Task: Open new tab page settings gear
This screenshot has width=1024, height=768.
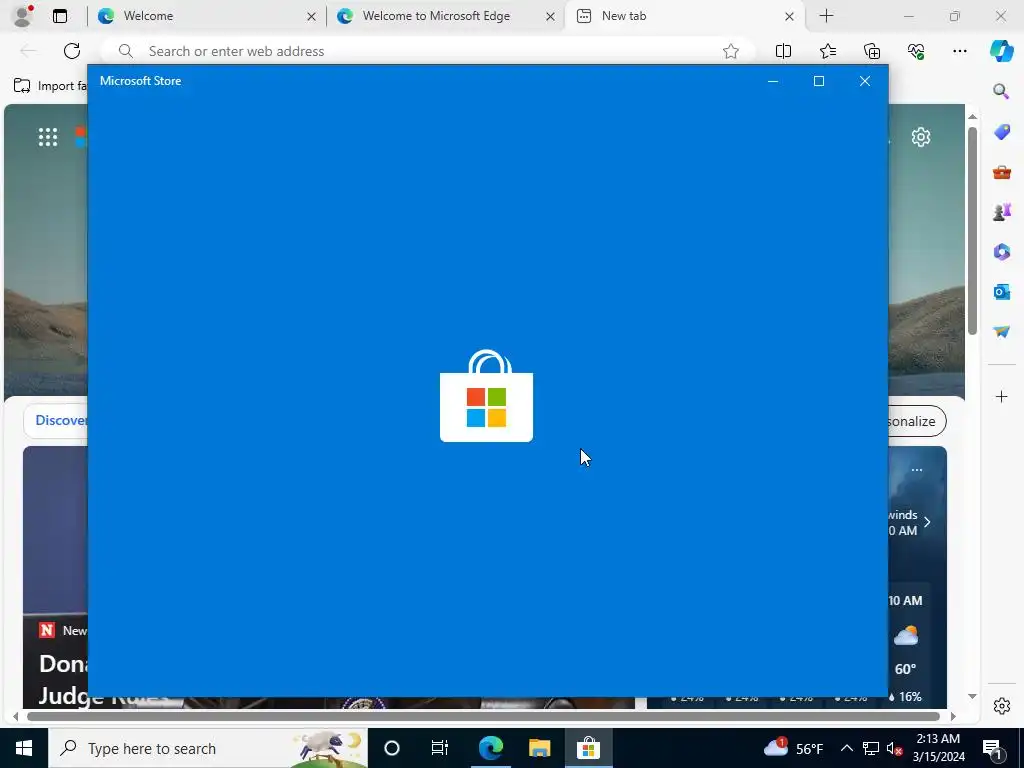Action: click(921, 137)
